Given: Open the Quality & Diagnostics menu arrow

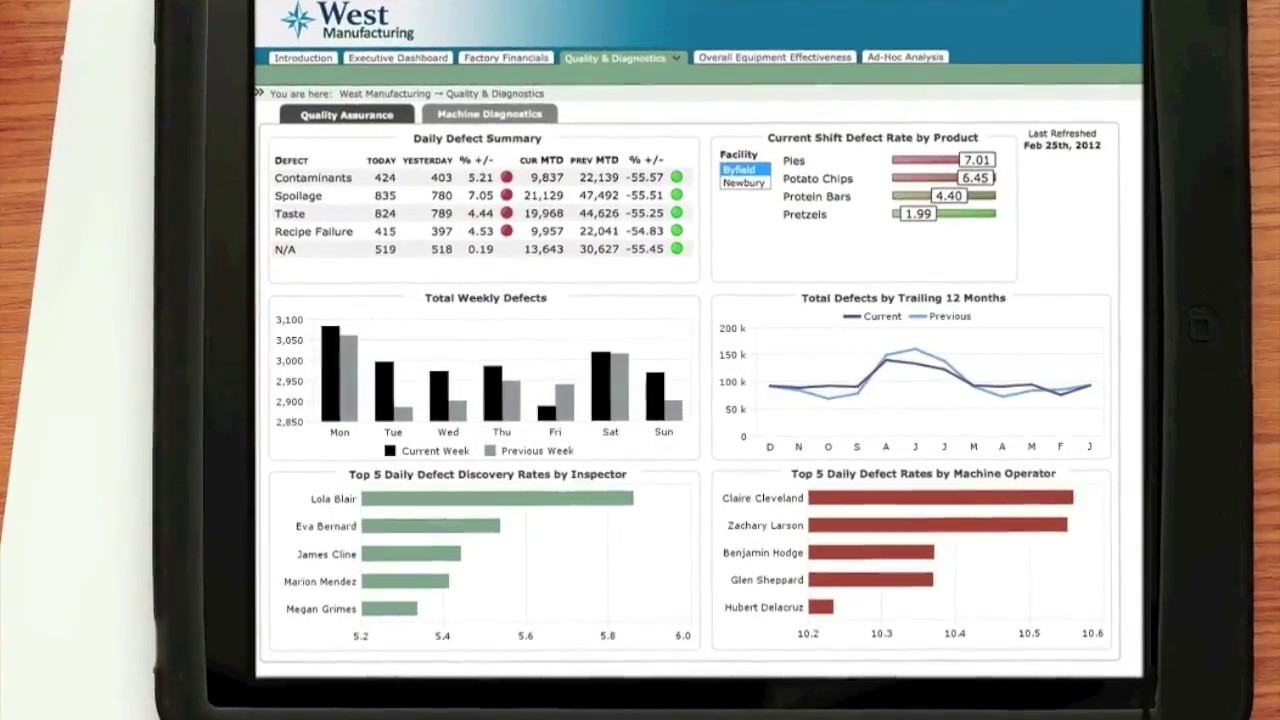Looking at the screenshot, I should (677, 58).
